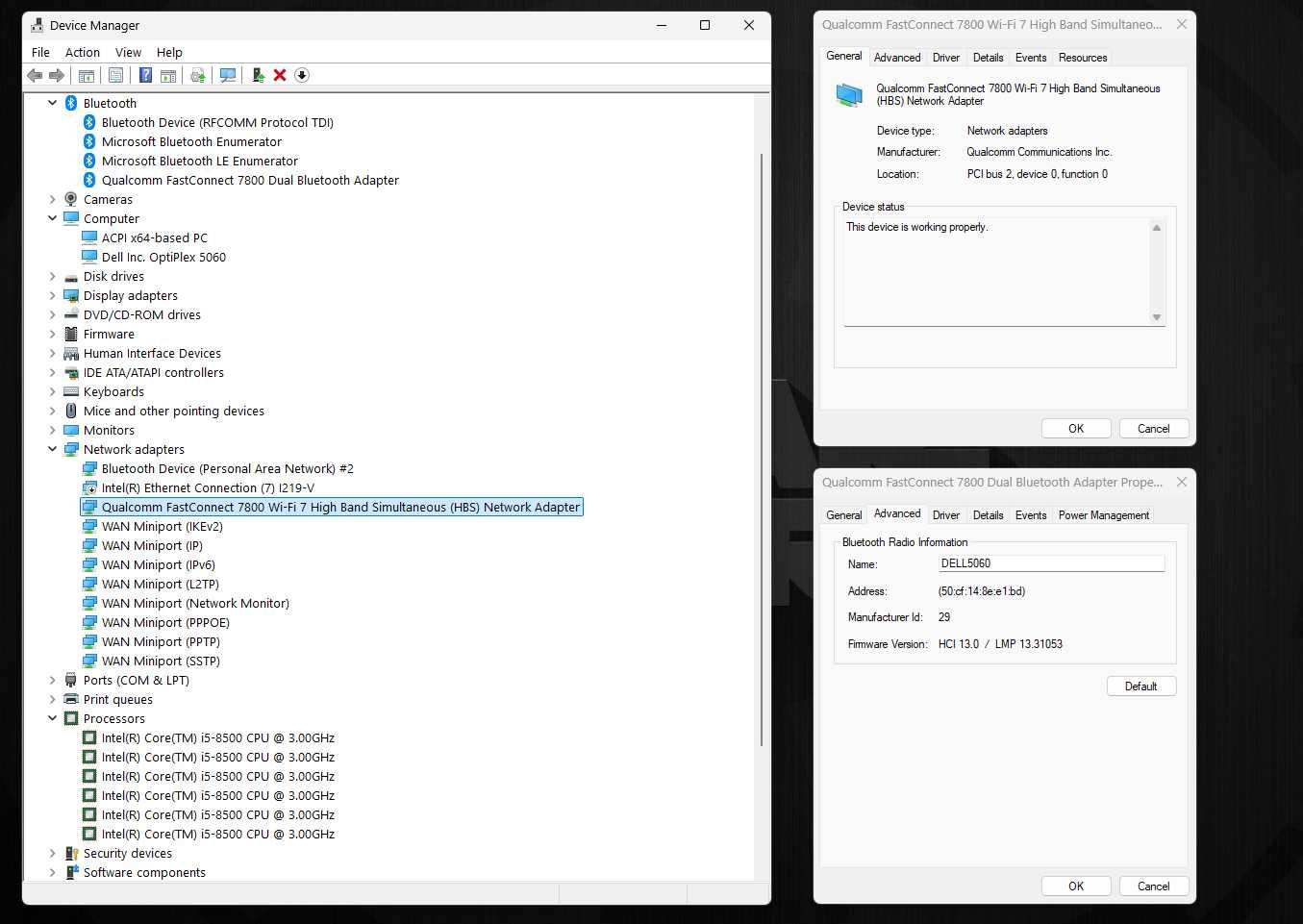The image size is (1303, 924).
Task: Click Scan for hardware changes monitor icon
Action: tap(228, 75)
